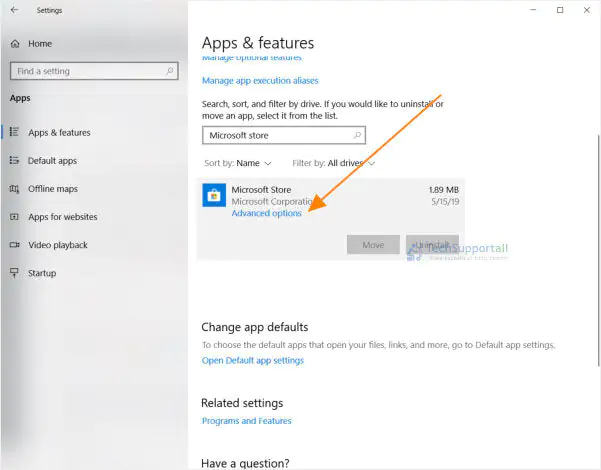The image size is (601, 470).
Task: Minimize the Settings window
Action: click(x=533, y=10)
